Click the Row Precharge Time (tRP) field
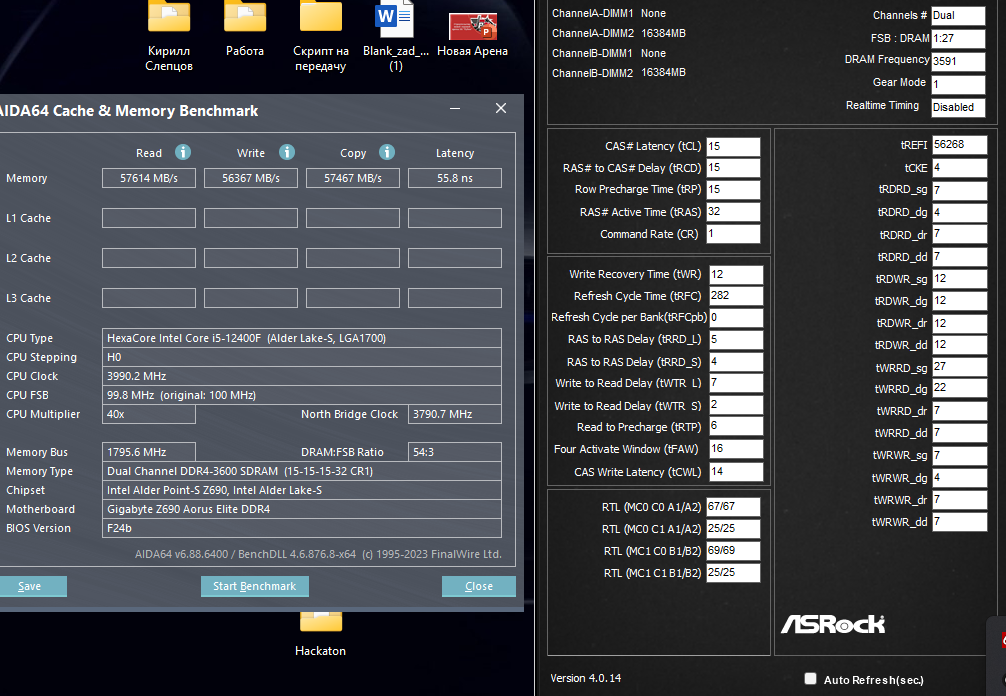The width and height of the screenshot is (1006, 696). [x=733, y=190]
